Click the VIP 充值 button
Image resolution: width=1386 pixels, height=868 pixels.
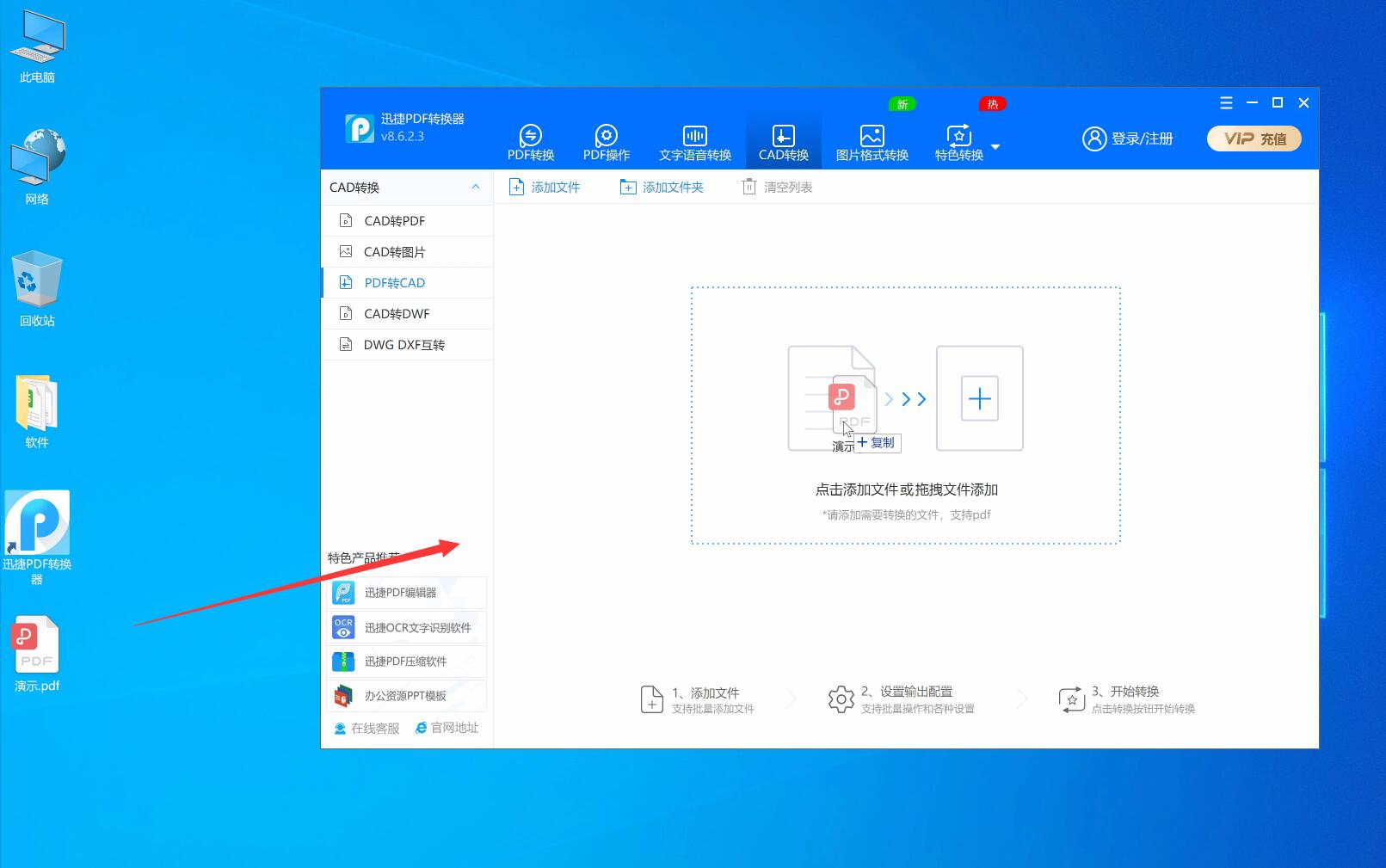click(1254, 139)
